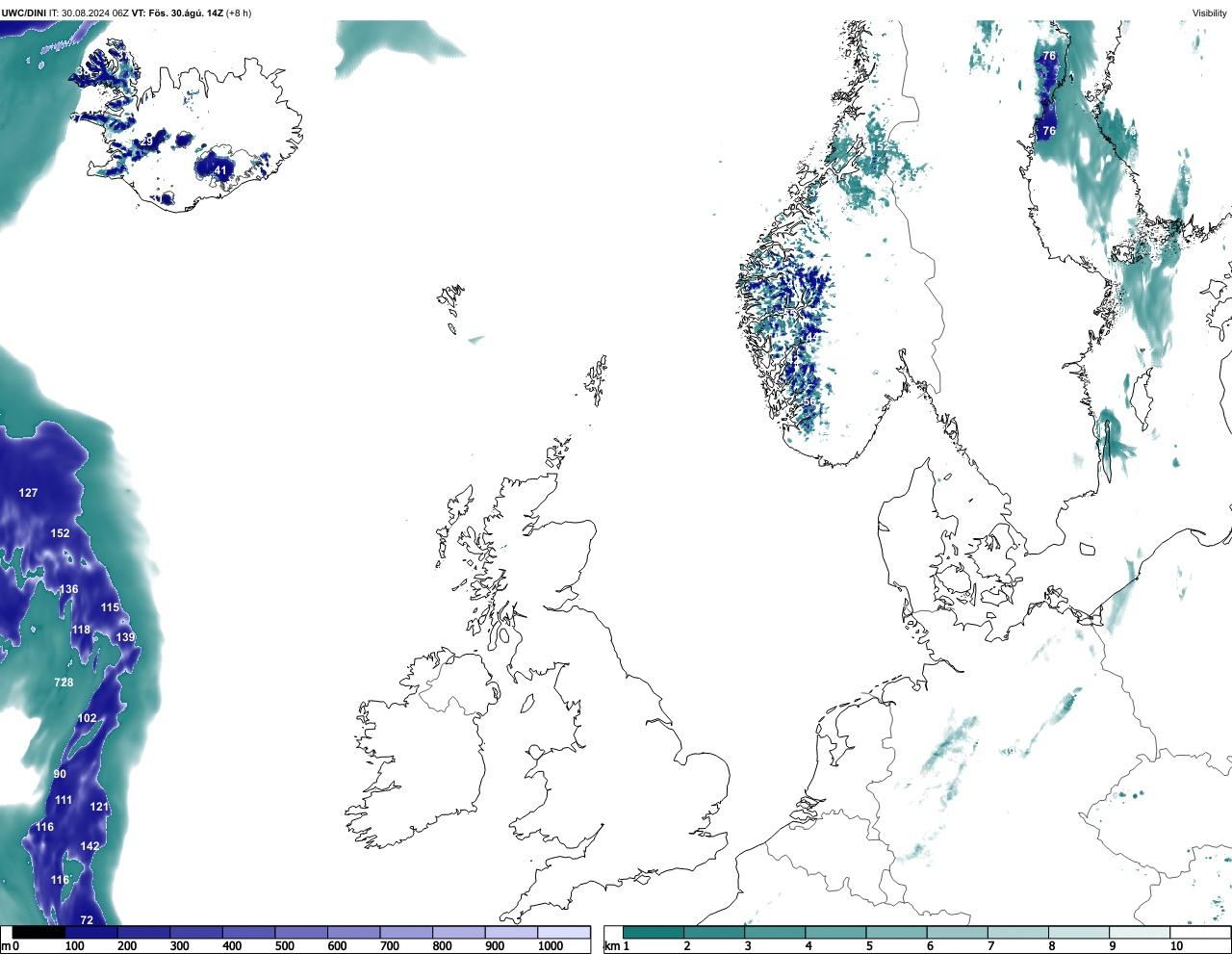Click the '500' tick label on legend
The image size is (1232, 954).
click(285, 946)
